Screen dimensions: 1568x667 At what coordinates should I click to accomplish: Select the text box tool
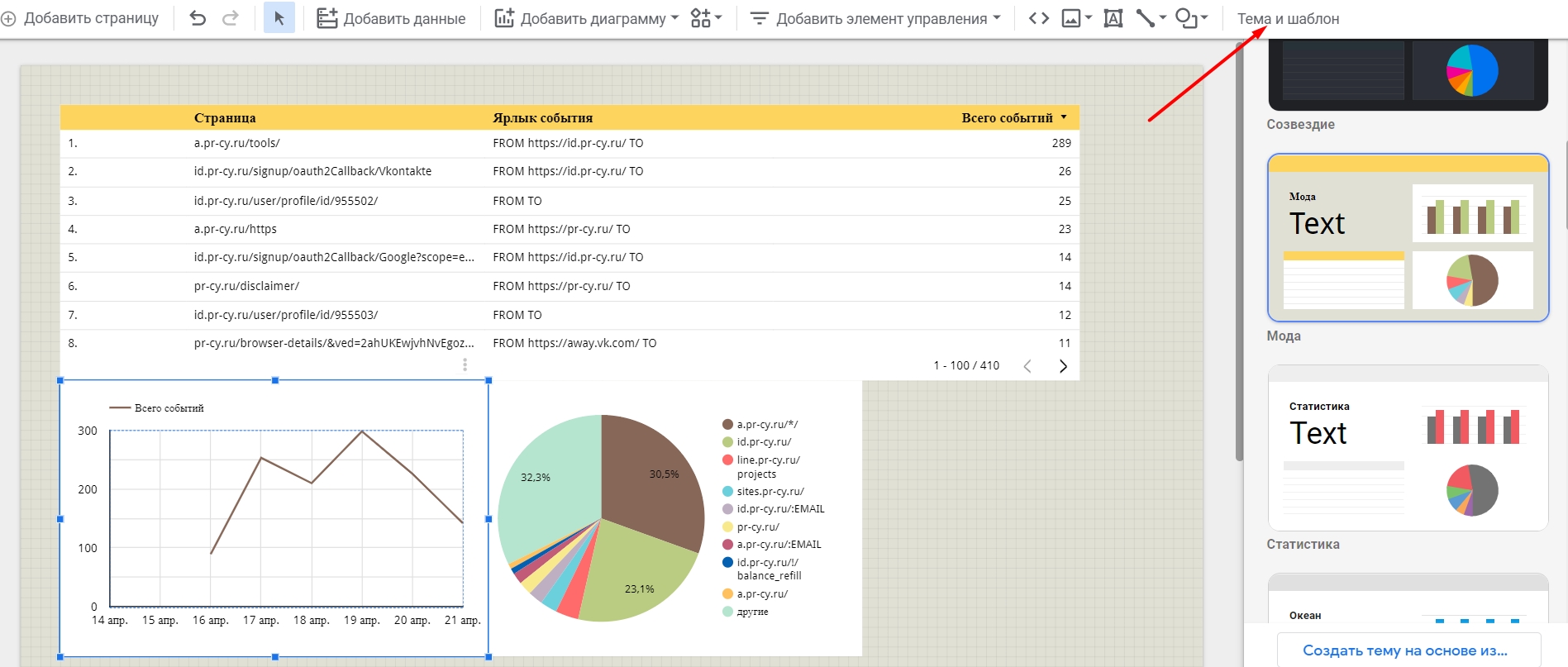pyautogui.click(x=1113, y=18)
